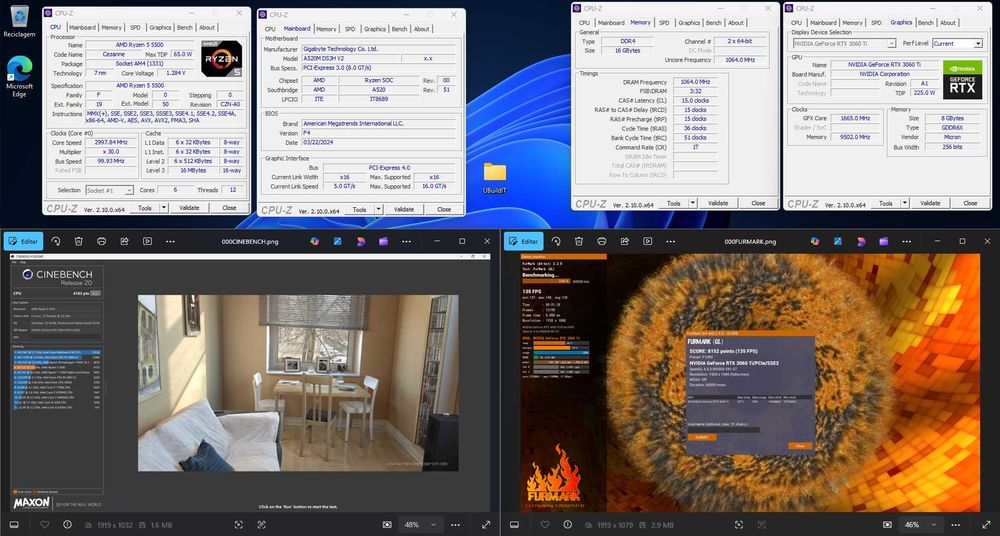Click the 000CINEBENCH.png title text

250,241
